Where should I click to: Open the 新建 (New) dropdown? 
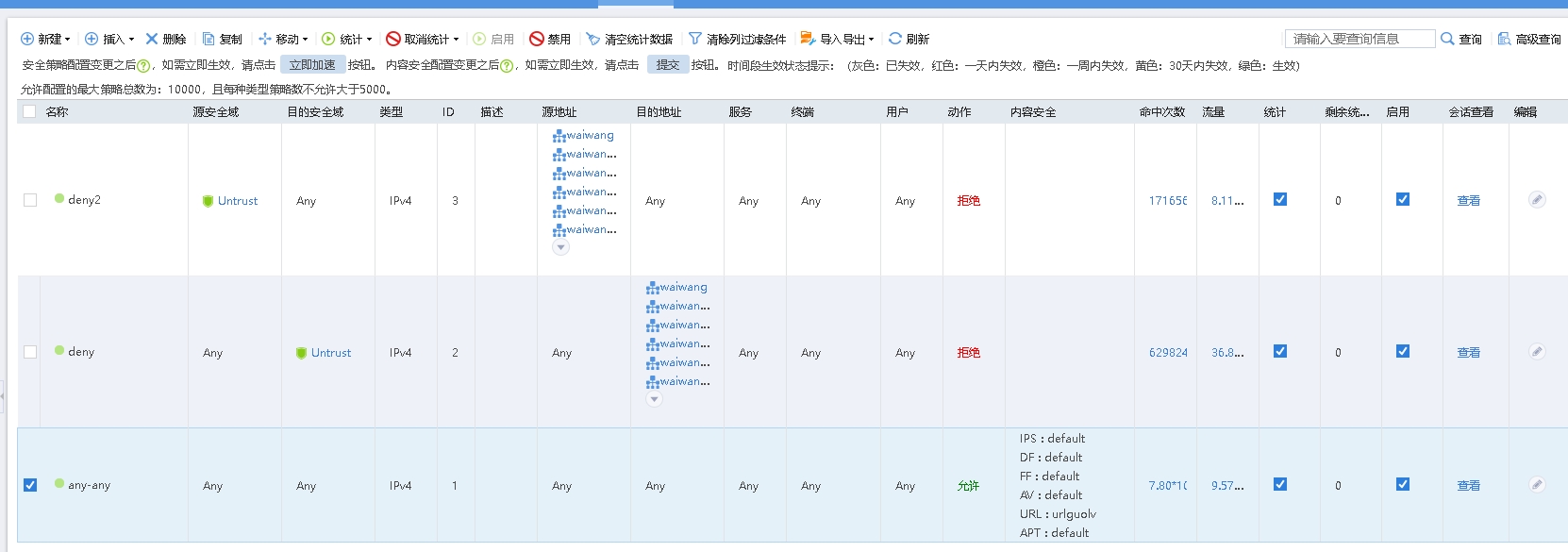[x=45, y=39]
